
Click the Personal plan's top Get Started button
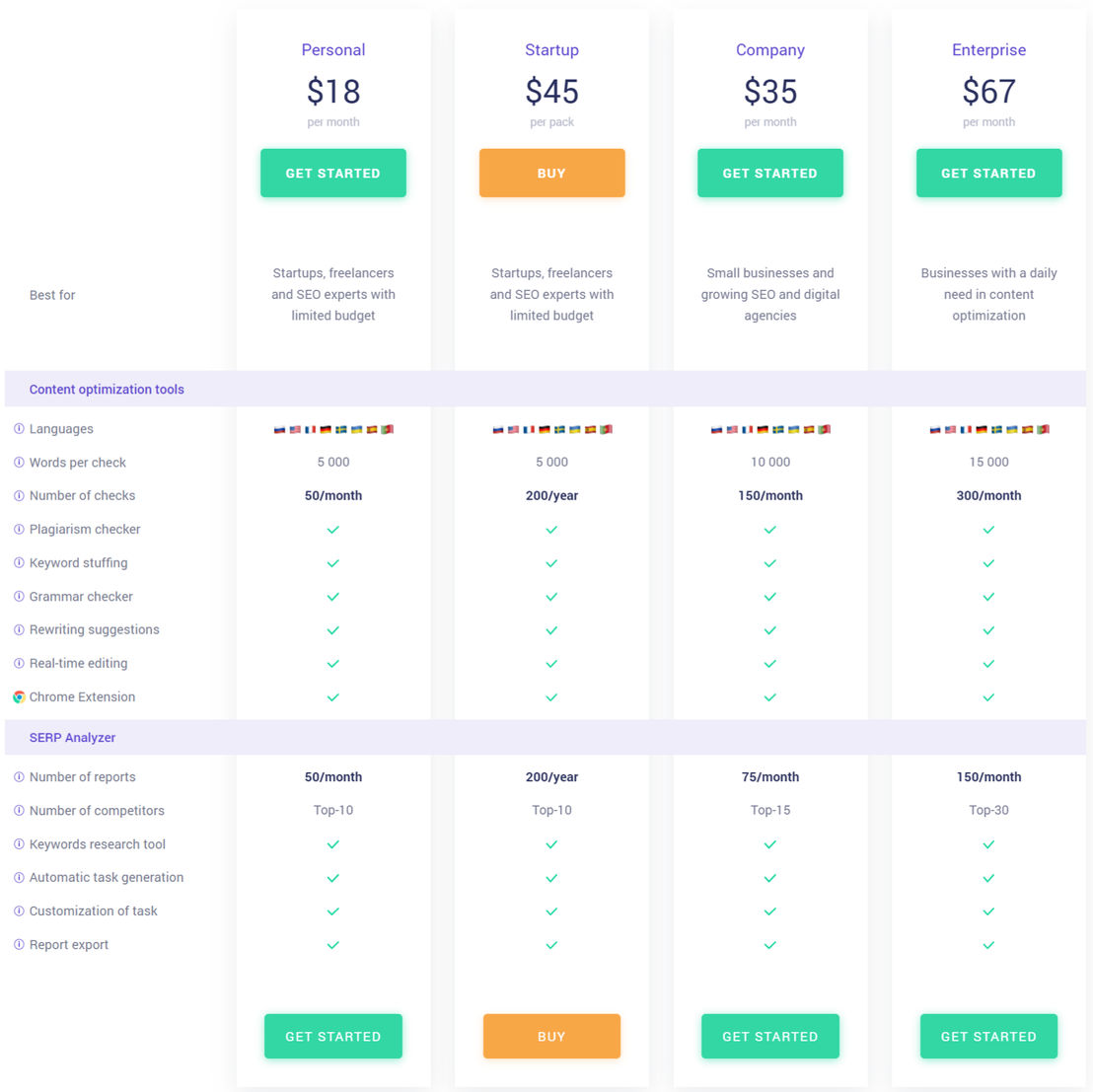(333, 173)
